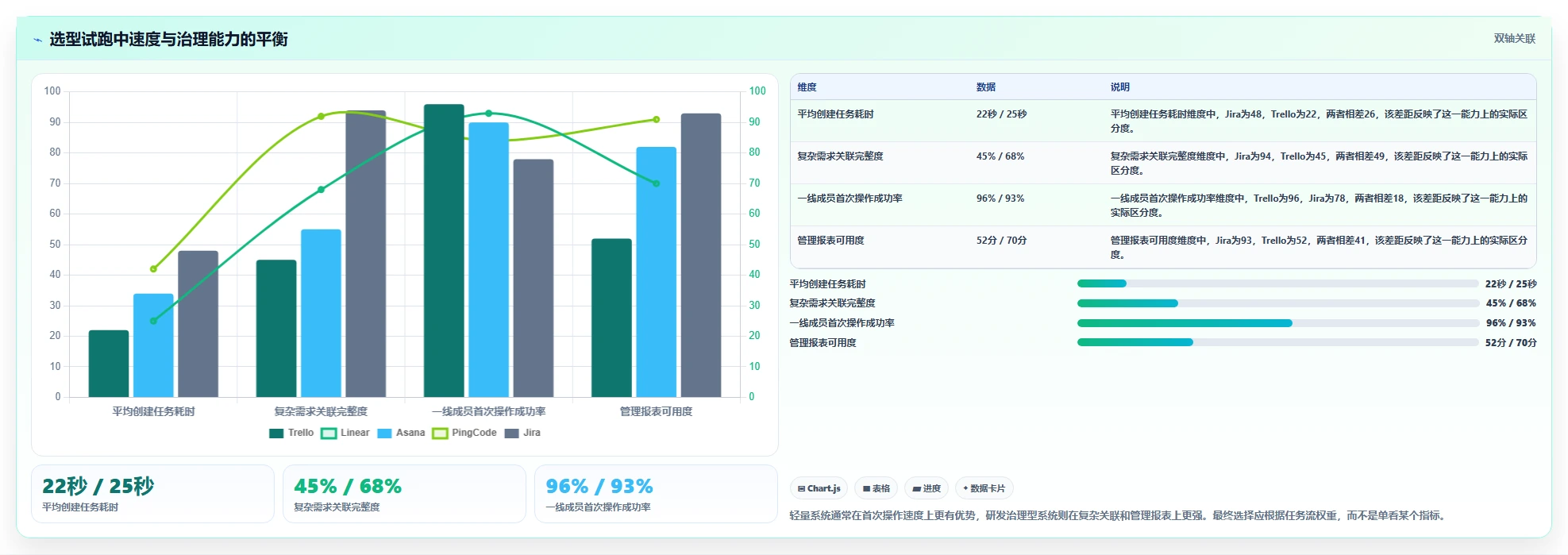Click the 管理报表可用度 progress bar
This screenshot has height=555, width=1568.
pyautogui.click(x=1277, y=342)
